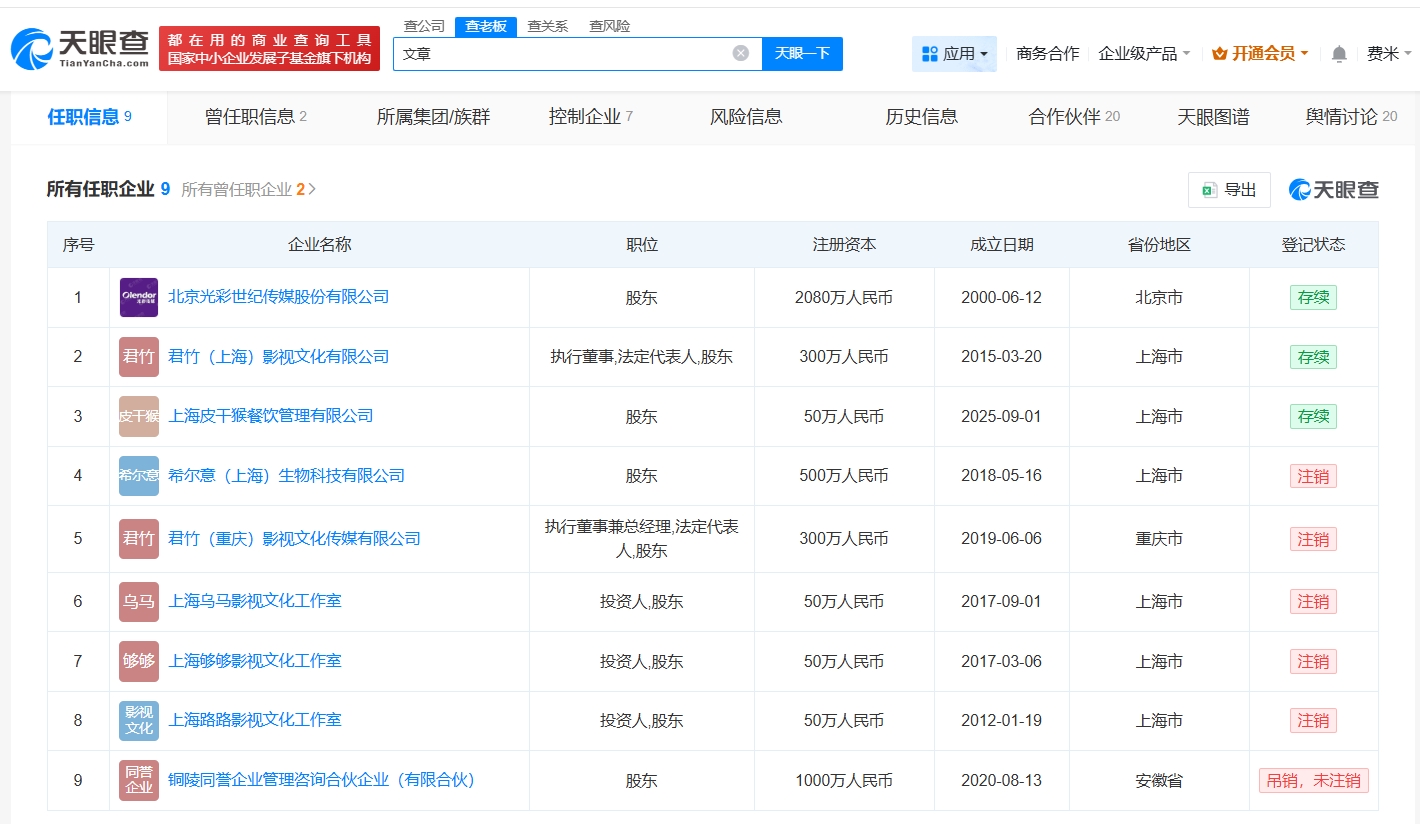Screen dimensions: 1420x824
Task: Open the 历史信息 tab
Action: [921, 117]
